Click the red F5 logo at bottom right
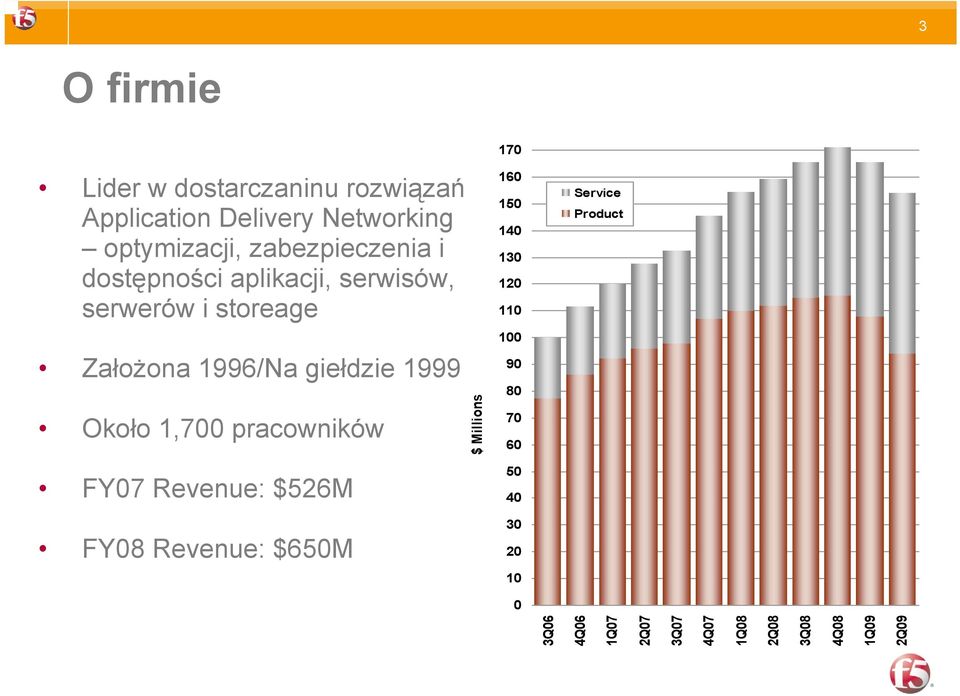The width and height of the screenshot is (960, 696). [910, 673]
